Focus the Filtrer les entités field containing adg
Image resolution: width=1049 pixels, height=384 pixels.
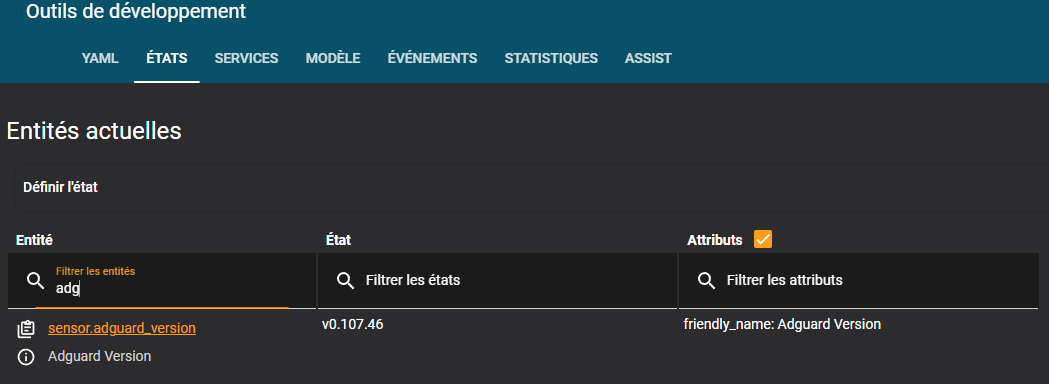(x=161, y=280)
